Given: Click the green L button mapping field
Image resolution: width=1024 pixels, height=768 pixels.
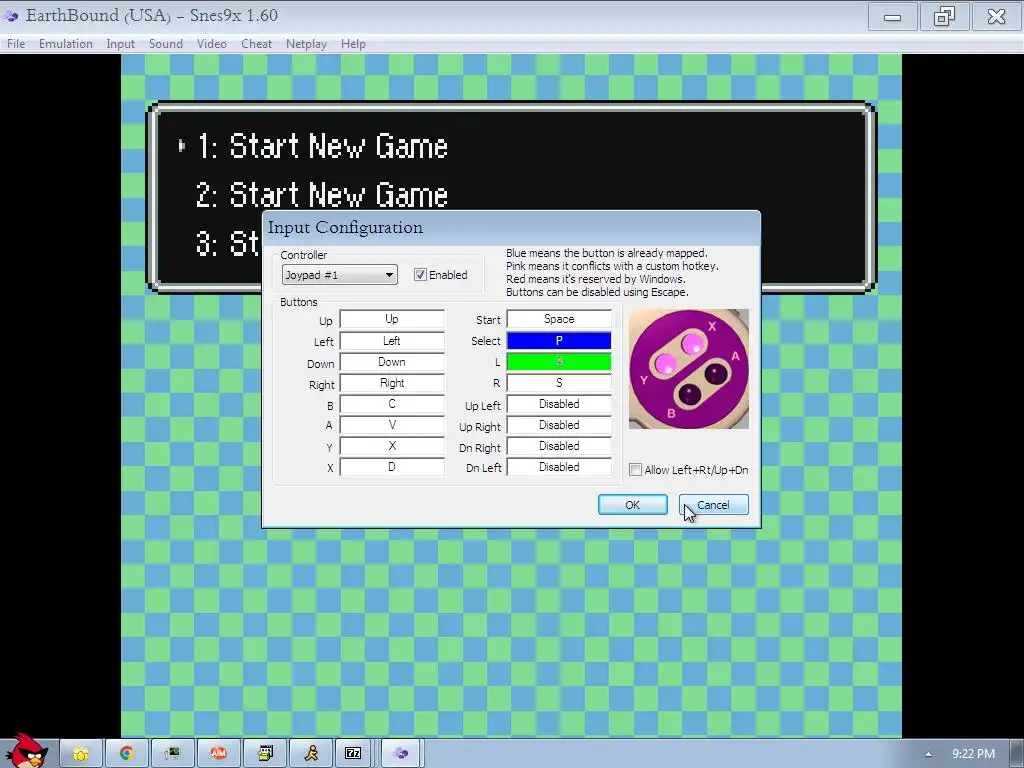Looking at the screenshot, I should [559, 362].
